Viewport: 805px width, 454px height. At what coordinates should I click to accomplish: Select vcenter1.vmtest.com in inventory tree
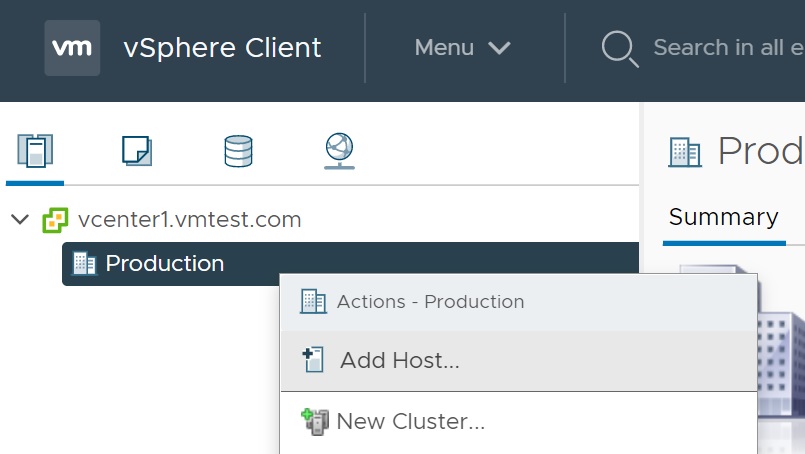pos(189,220)
